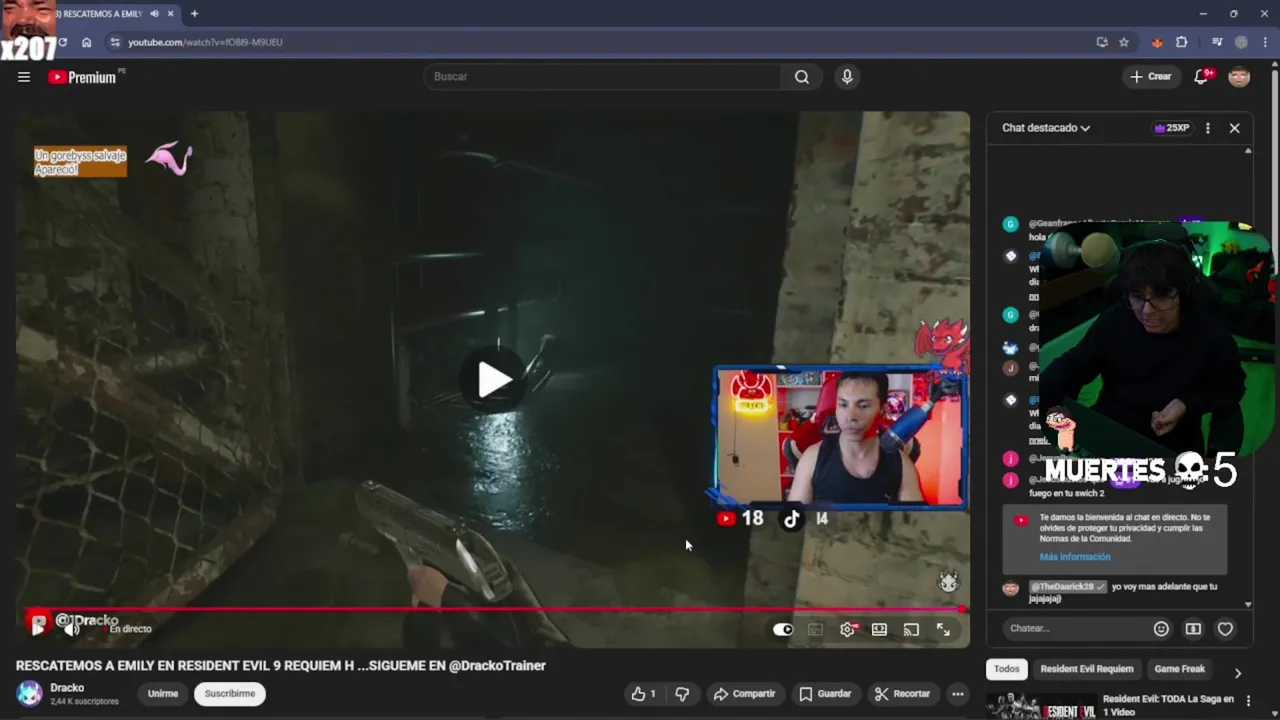This screenshot has width=1280, height=720.
Task: Select the Resident Evil Requiem chip
Action: [1087, 669]
